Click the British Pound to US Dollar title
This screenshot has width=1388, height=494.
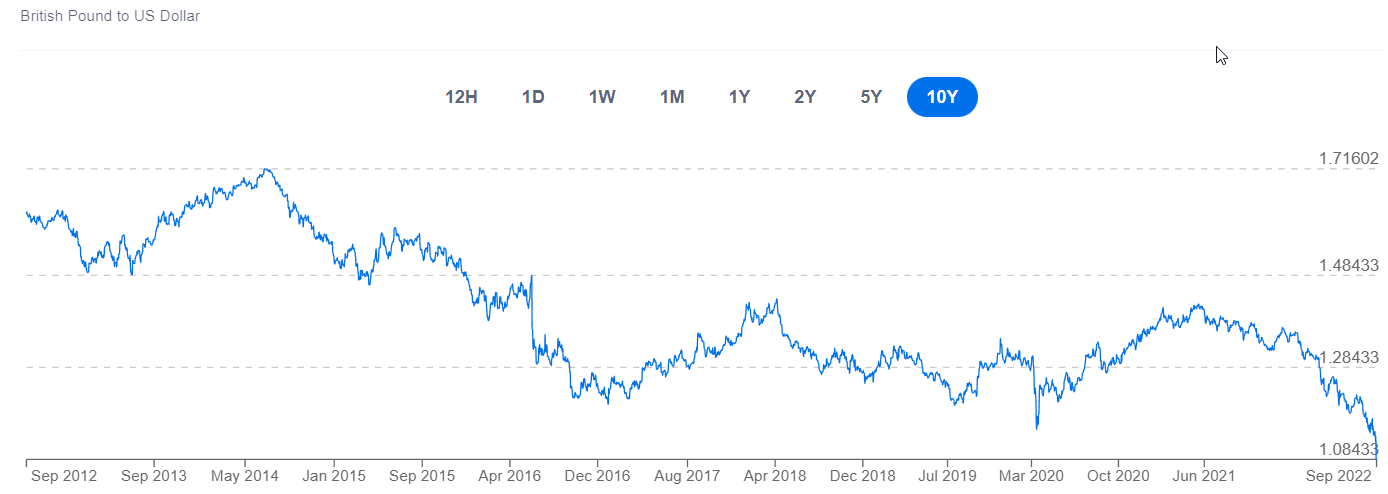(110, 16)
